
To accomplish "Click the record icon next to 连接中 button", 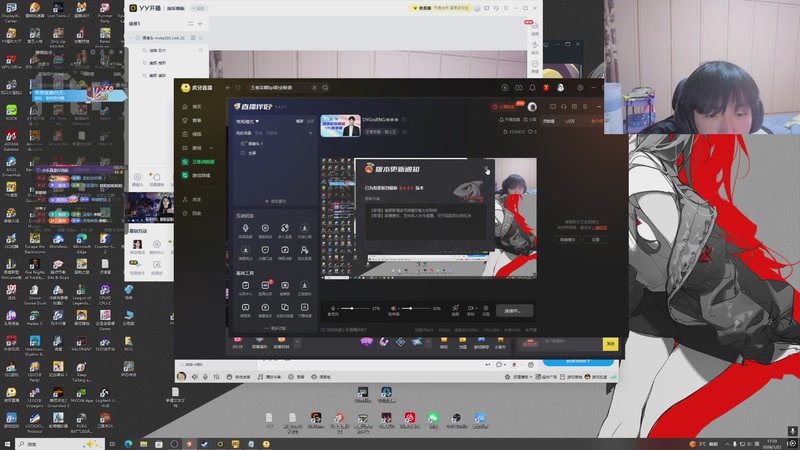I will pyautogui.click(x=470, y=309).
